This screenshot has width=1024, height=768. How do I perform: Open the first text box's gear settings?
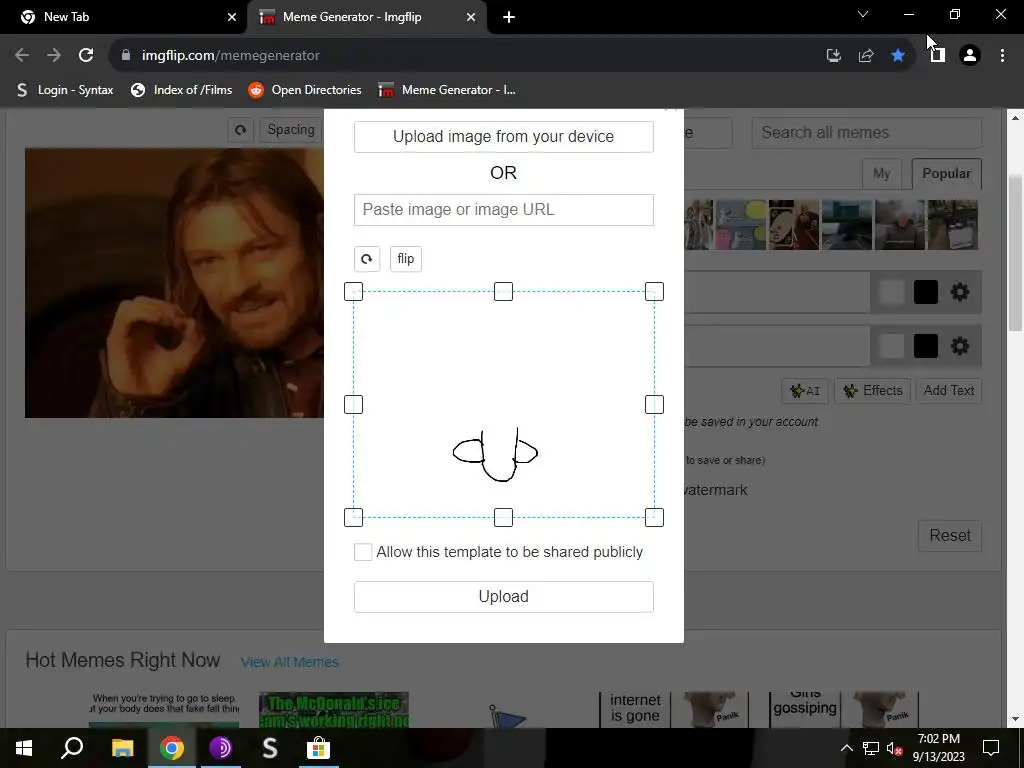960,292
